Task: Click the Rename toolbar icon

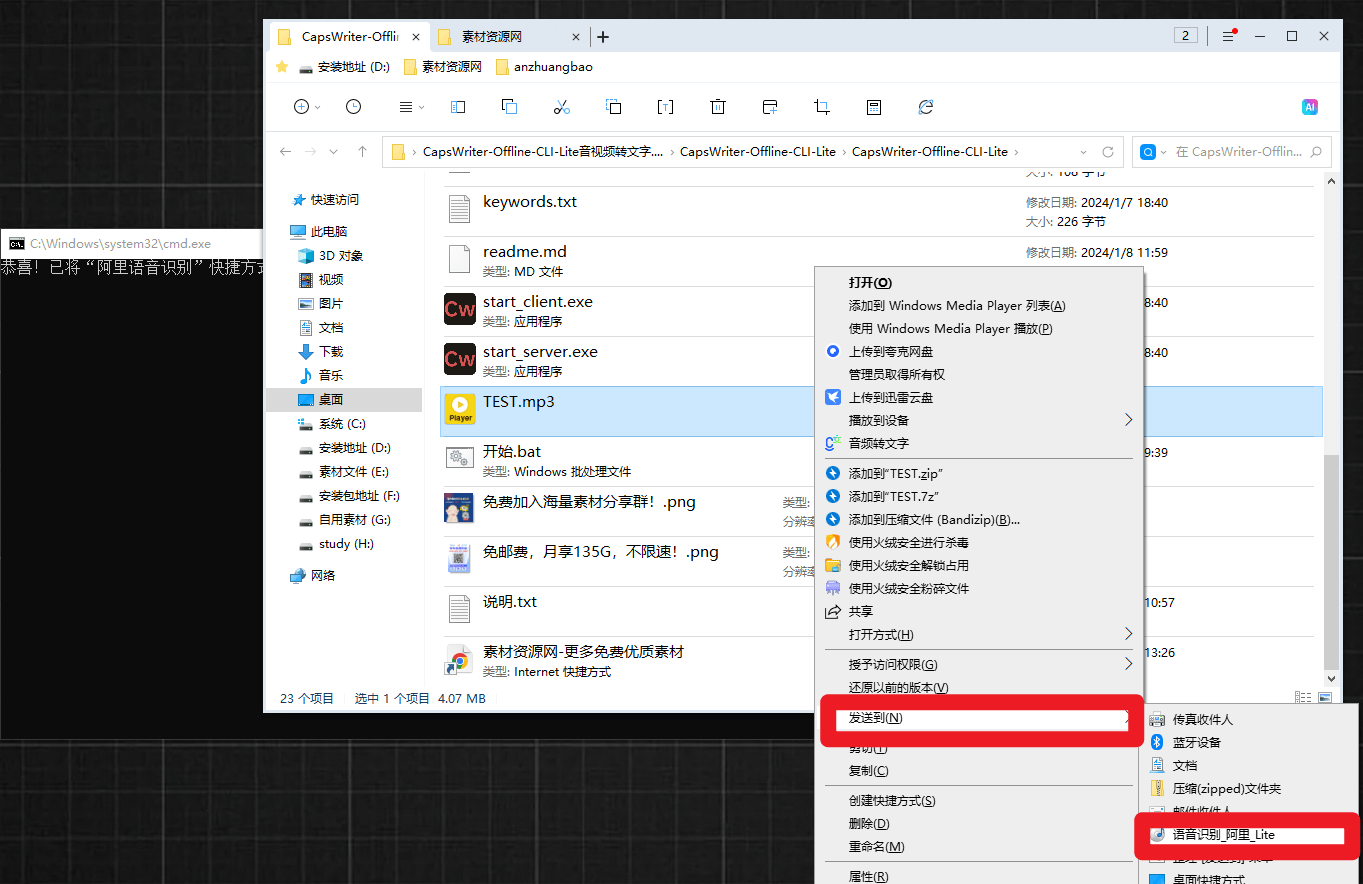Action: pyautogui.click(x=665, y=107)
